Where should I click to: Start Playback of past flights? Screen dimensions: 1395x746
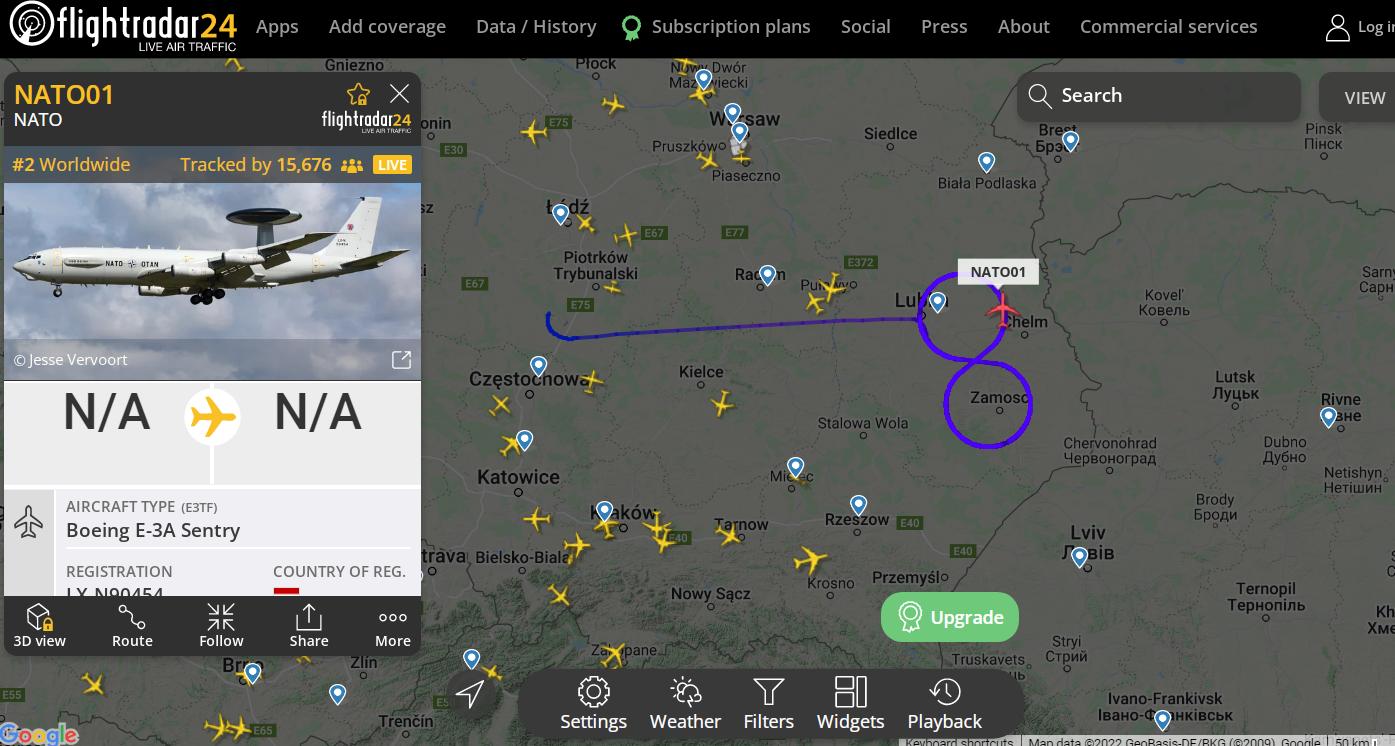click(944, 704)
